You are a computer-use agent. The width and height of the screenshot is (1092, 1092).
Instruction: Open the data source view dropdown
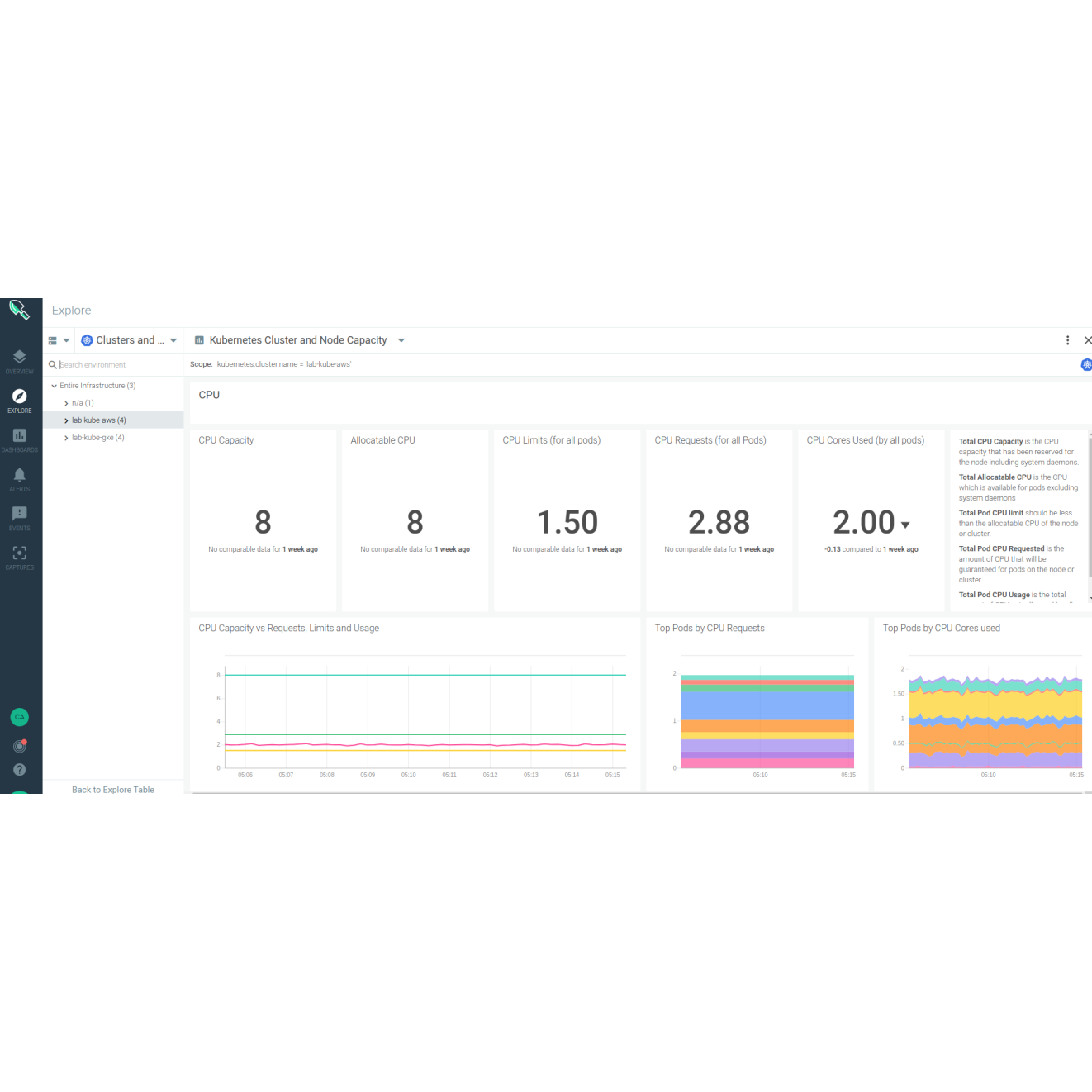[x=59, y=340]
